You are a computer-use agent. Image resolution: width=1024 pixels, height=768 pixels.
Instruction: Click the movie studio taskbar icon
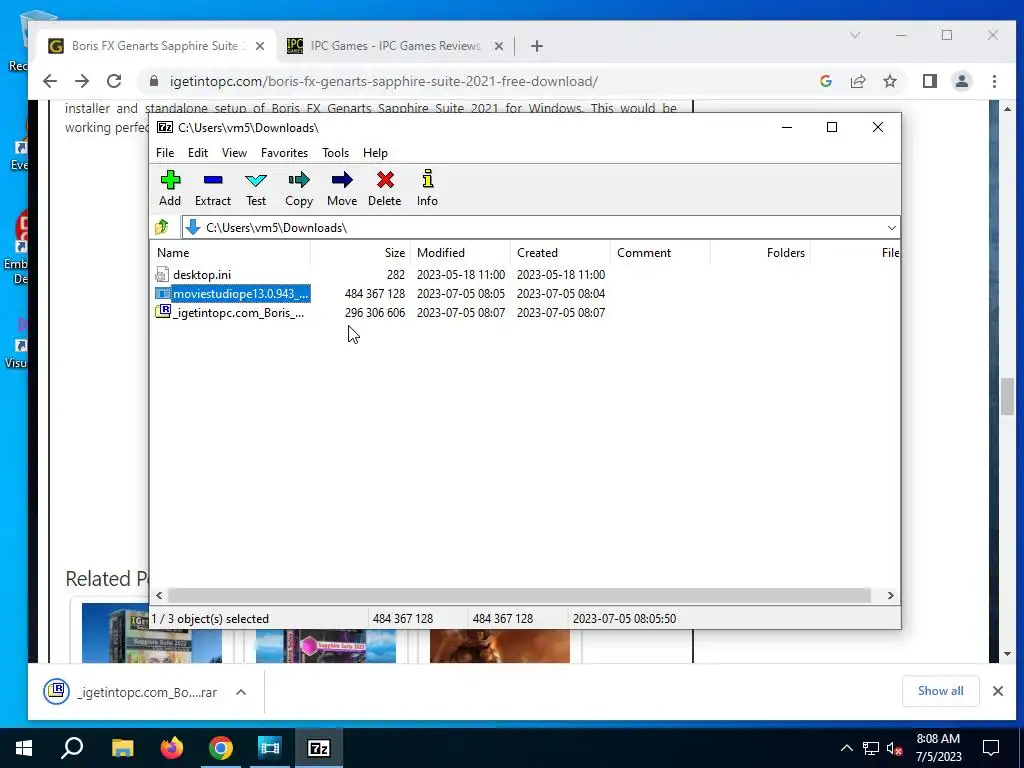point(269,748)
